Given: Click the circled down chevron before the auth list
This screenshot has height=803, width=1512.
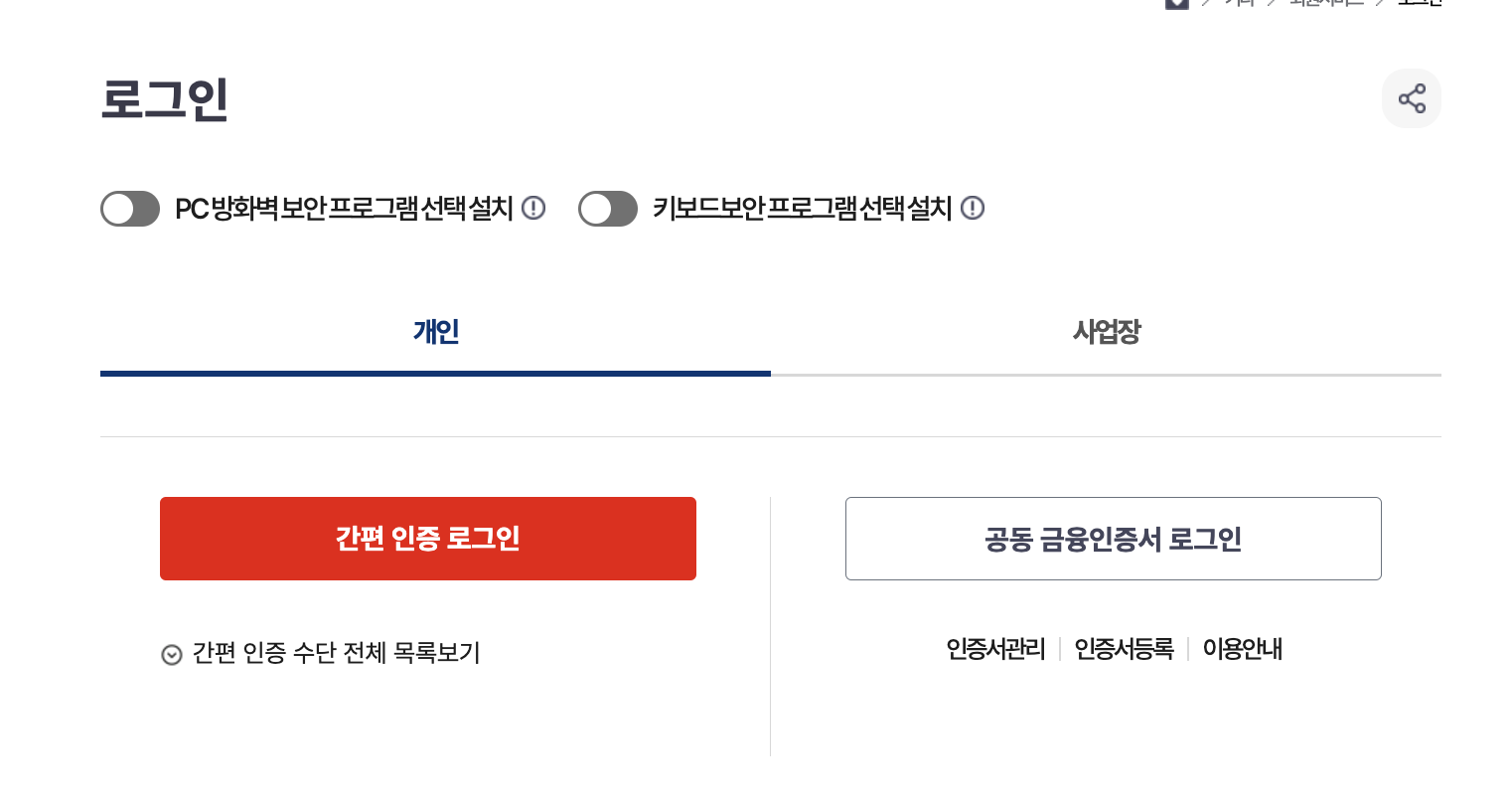Looking at the screenshot, I should click(171, 655).
